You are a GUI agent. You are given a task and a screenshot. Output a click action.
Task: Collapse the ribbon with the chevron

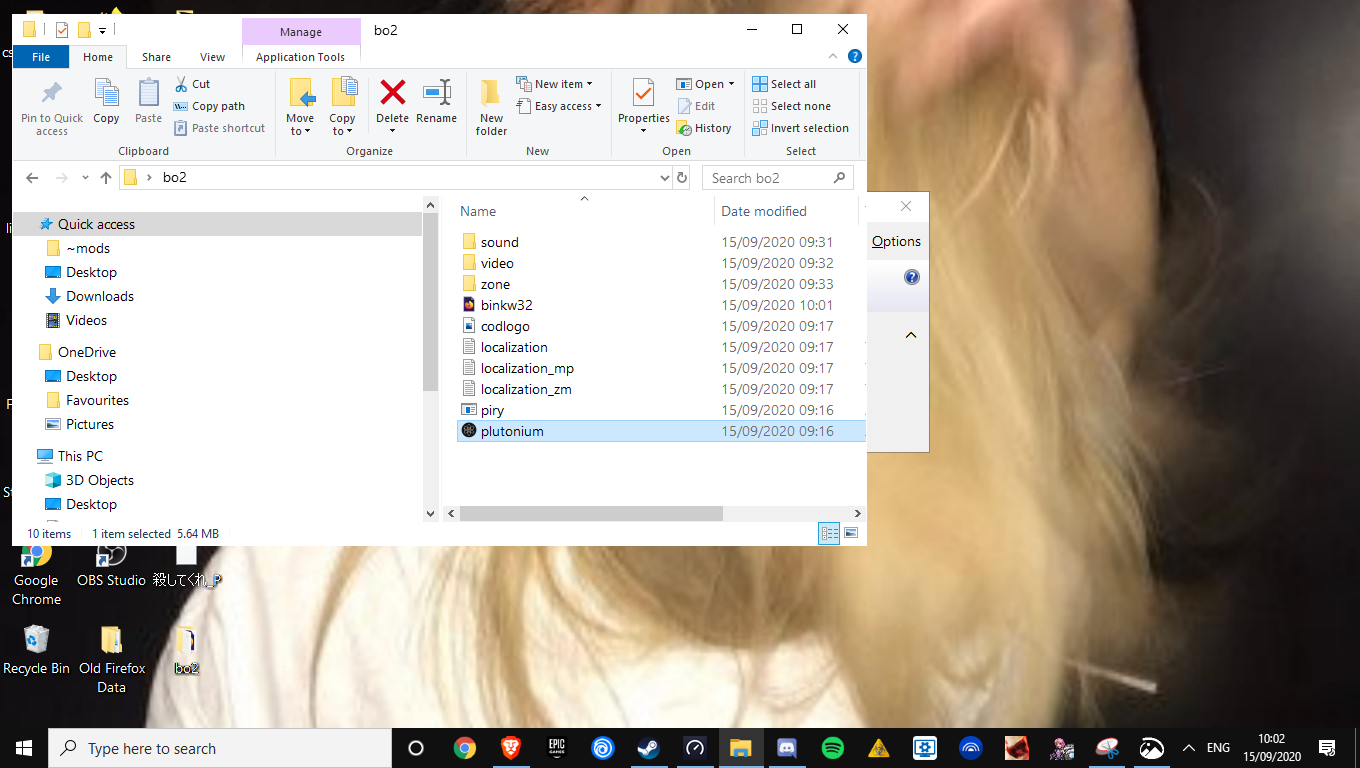(834, 57)
